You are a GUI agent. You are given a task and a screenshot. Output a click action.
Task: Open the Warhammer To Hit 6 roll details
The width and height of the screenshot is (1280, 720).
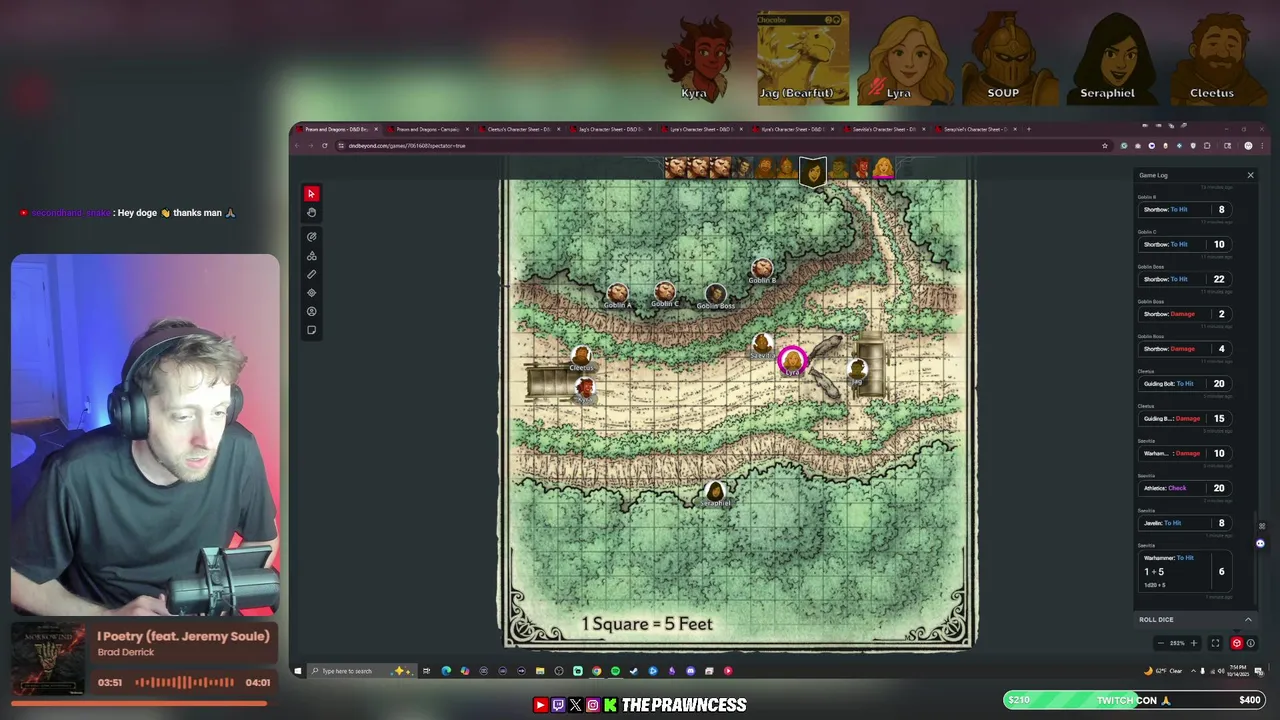(1184, 571)
